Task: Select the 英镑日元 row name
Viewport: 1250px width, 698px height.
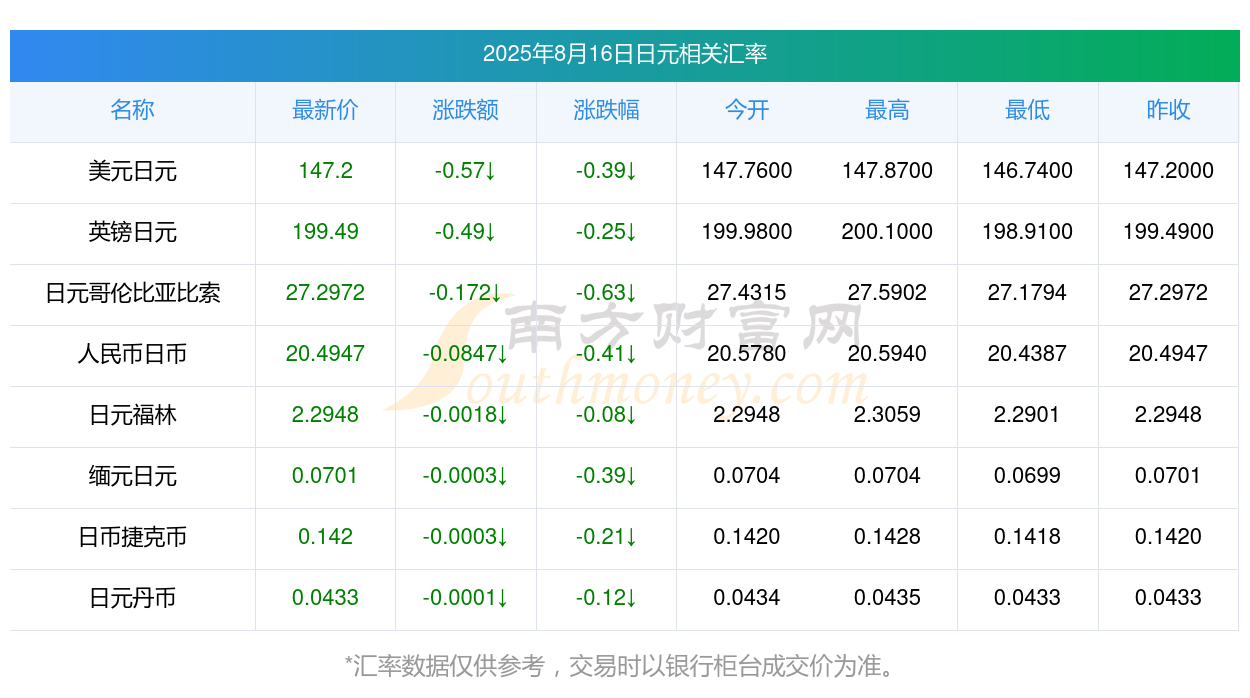Action: (x=132, y=232)
